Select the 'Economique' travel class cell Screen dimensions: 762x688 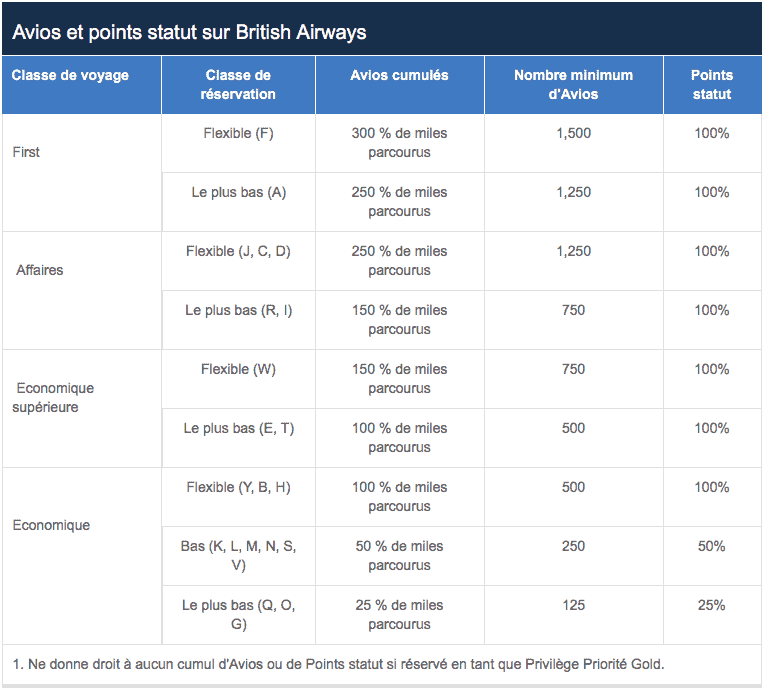(51, 526)
